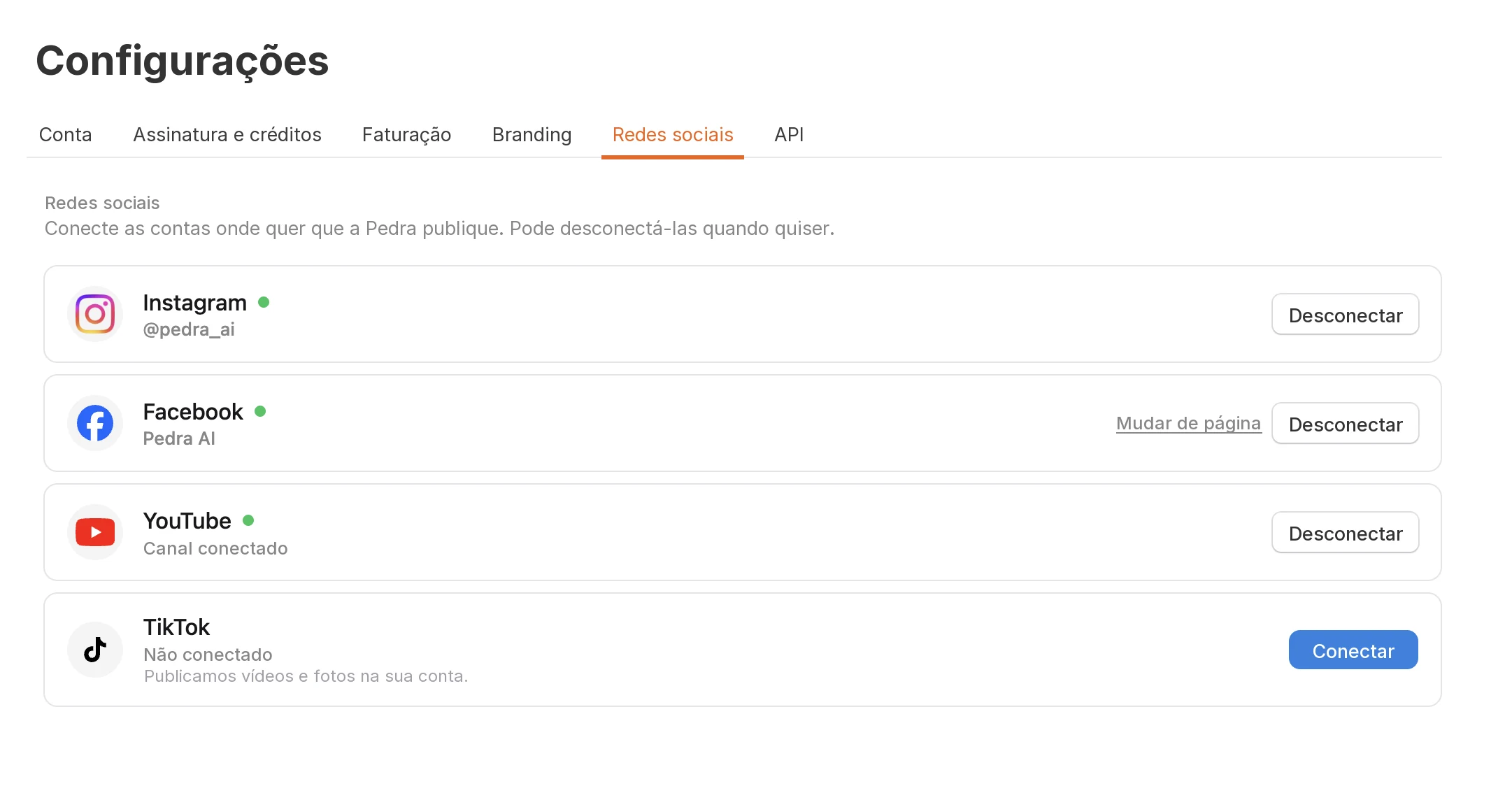Select the Redes sociais tab
Screen dimensions: 1512x793
673,134
